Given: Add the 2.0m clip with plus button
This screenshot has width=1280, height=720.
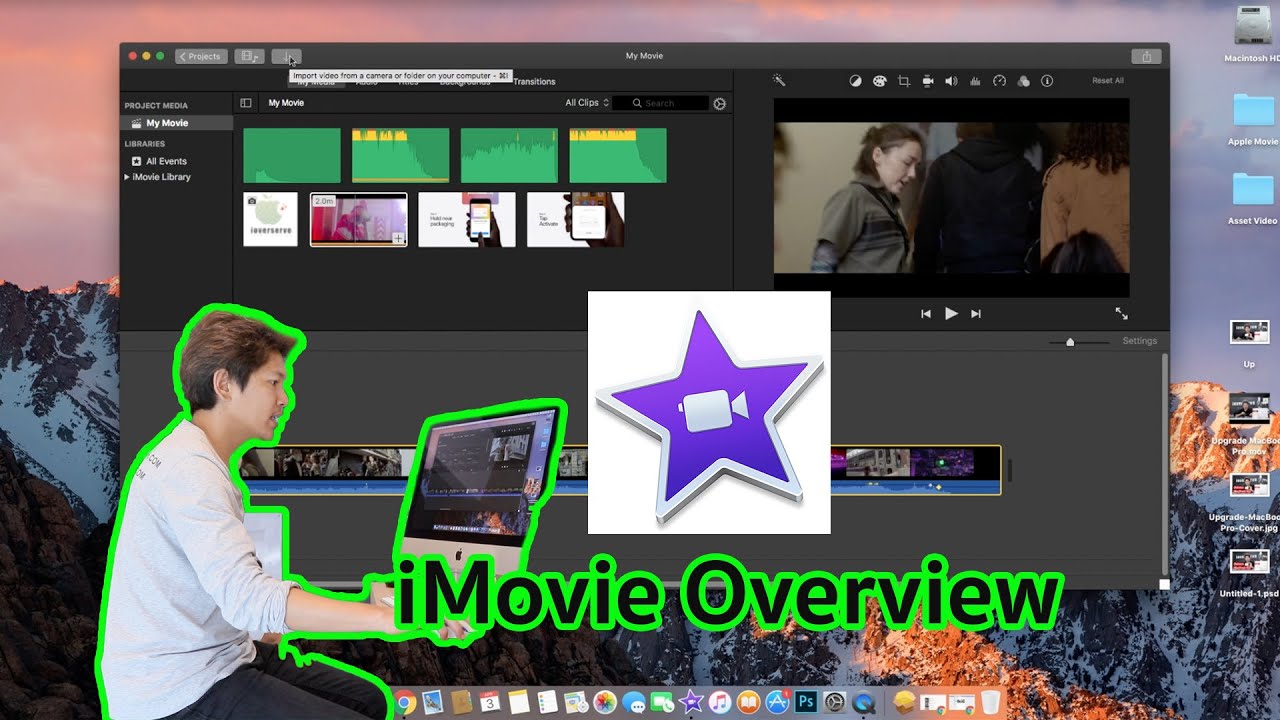Looking at the screenshot, I should pos(398,238).
